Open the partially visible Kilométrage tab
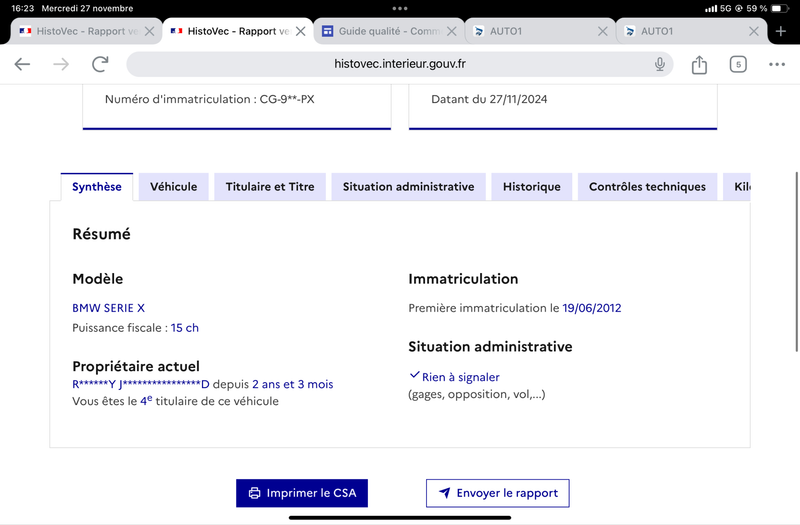The width and height of the screenshot is (800, 525). [x=737, y=187]
